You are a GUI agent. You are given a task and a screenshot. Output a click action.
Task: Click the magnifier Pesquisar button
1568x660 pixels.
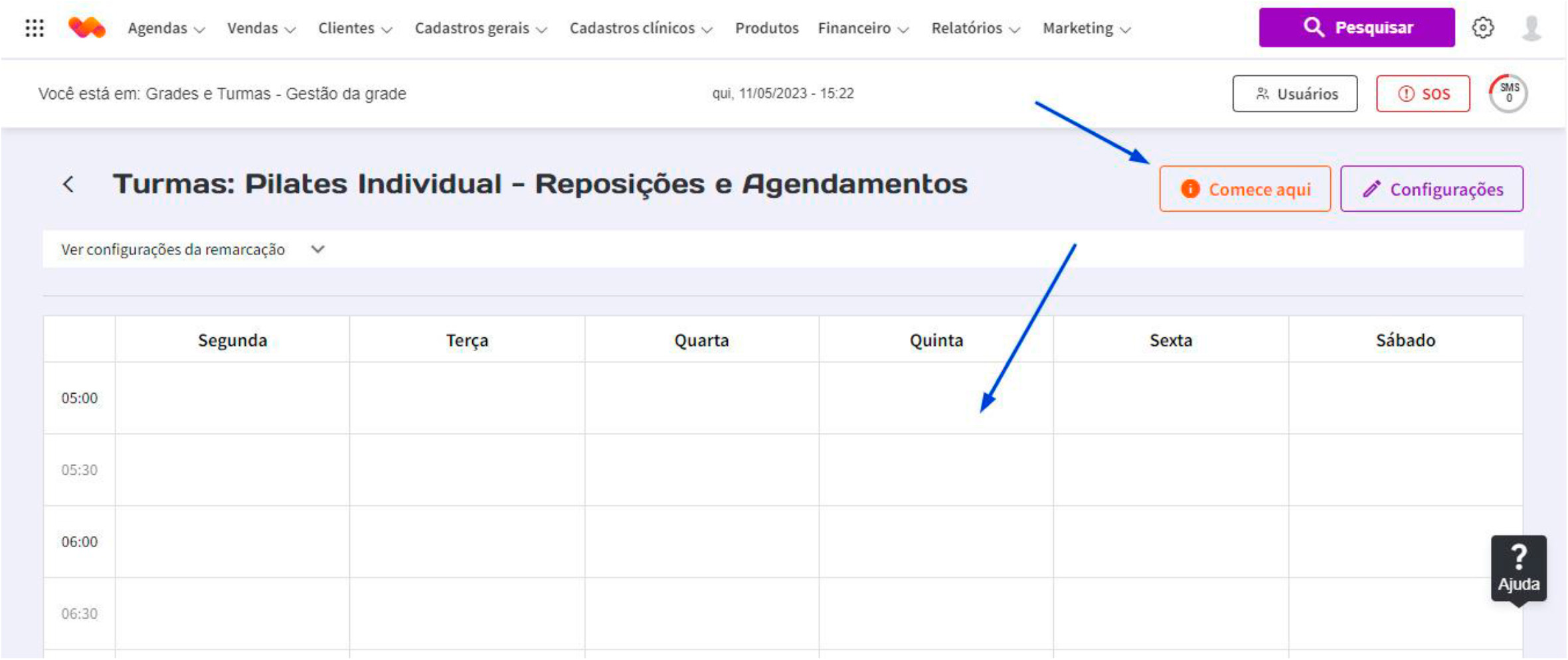click(1357, 28)
